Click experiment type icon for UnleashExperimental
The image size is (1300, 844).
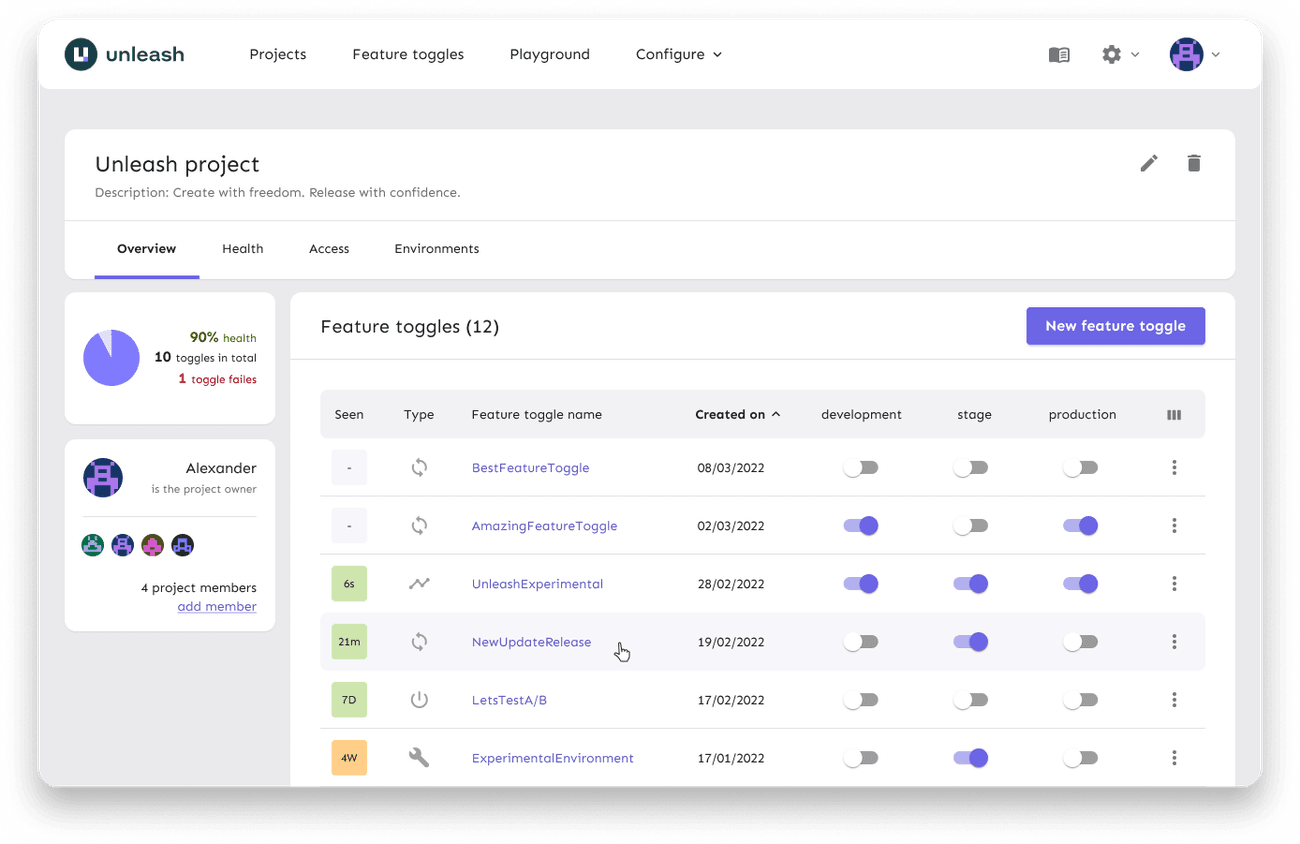coord(419,584)
